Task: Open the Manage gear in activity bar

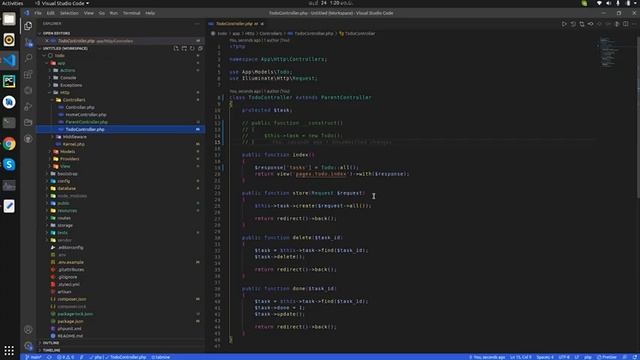Action: click(28, 346)
